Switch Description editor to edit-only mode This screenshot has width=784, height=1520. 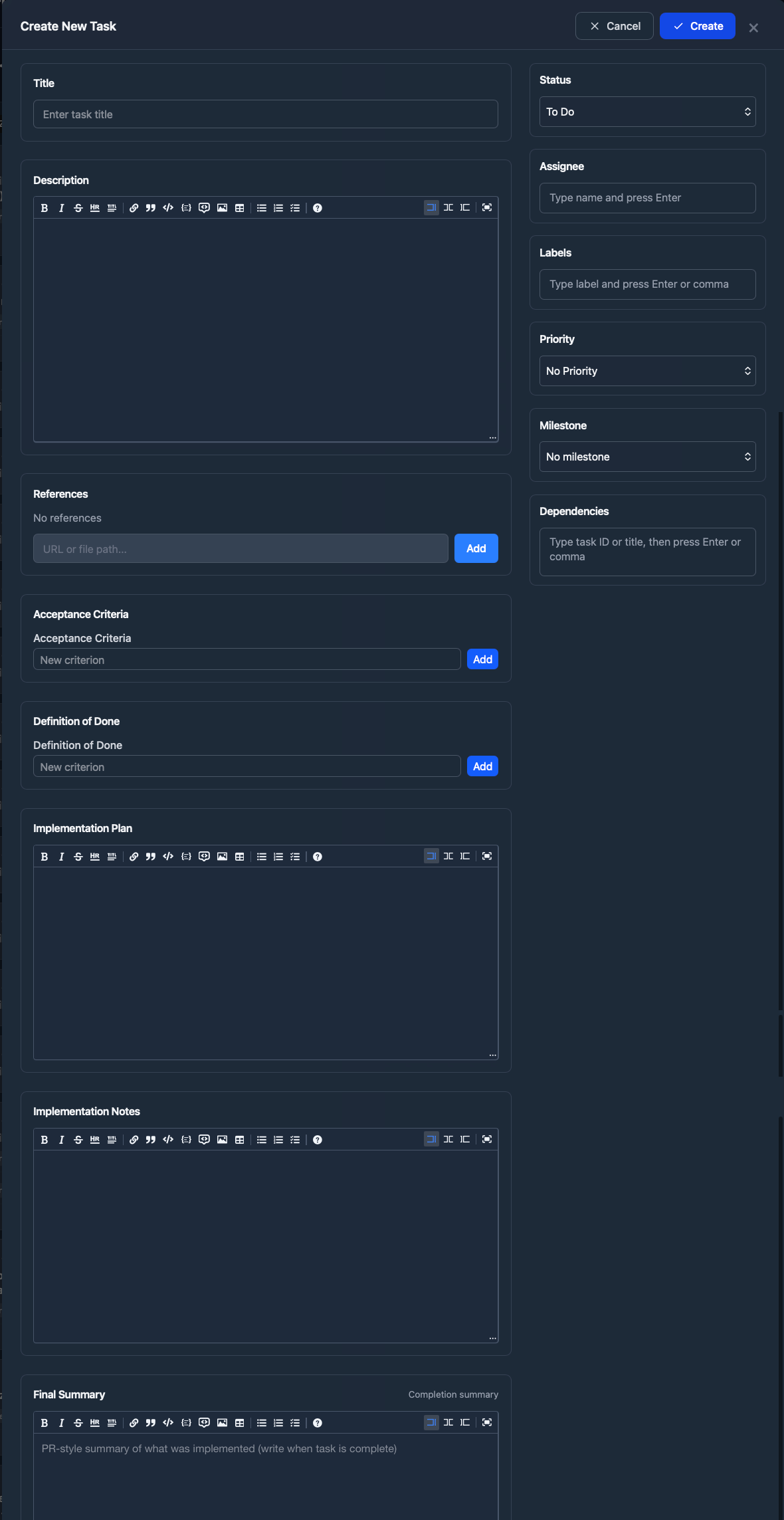coord(432,207)
